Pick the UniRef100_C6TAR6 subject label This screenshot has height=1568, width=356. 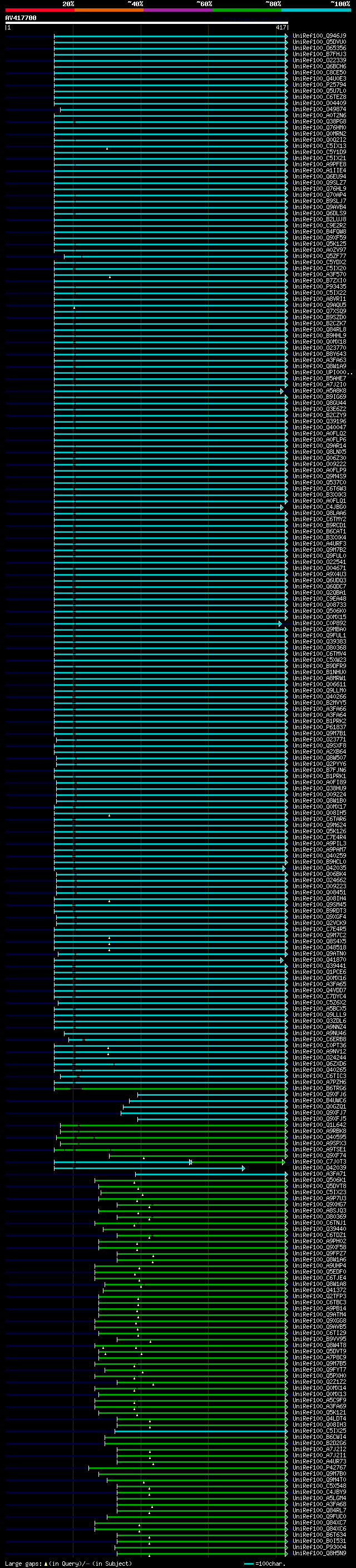tap(319, 819)
